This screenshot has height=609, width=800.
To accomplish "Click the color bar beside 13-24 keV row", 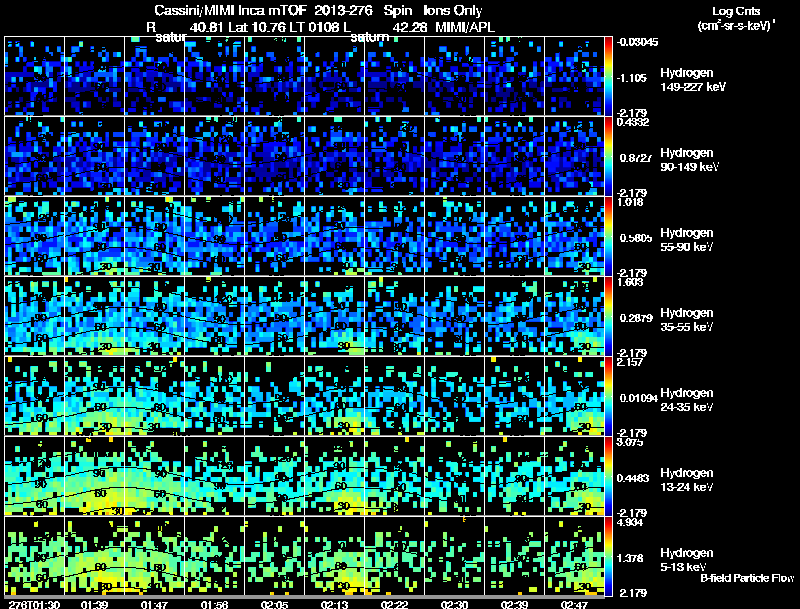I will 608,476.
